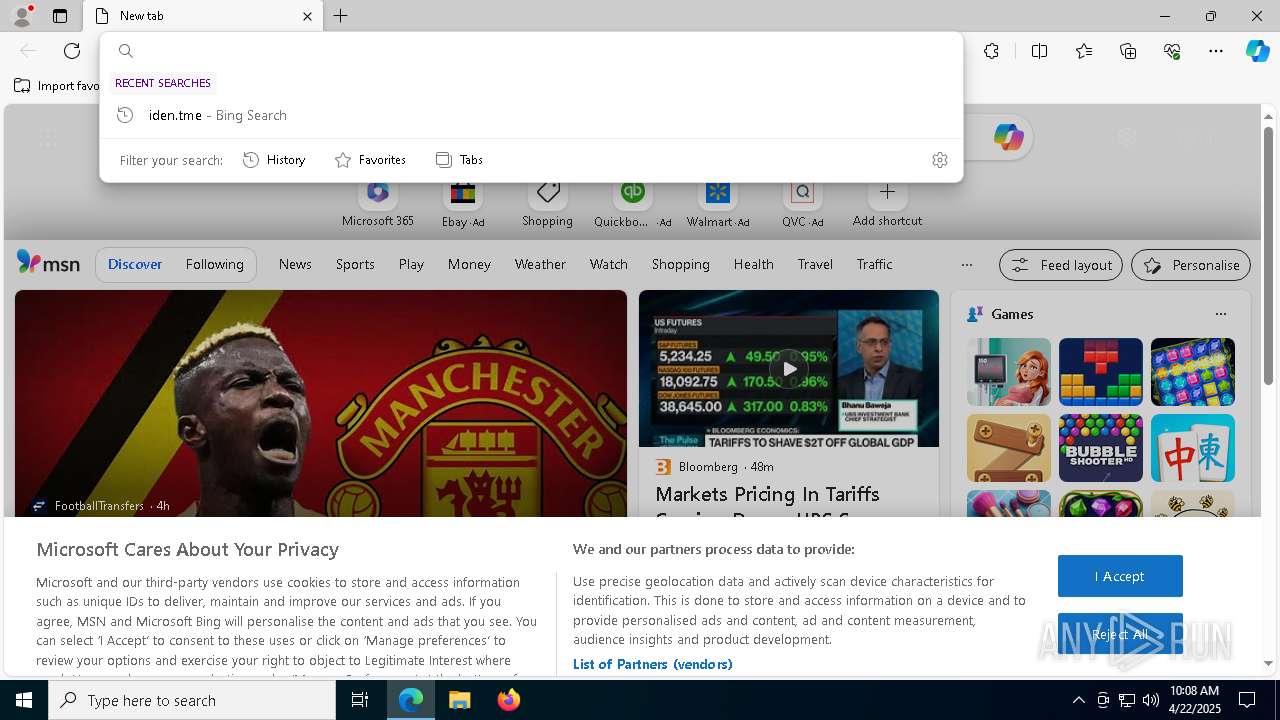Click I Accept cookies button
Viewport: 1280px width, 720px height.
[1120, 576]
